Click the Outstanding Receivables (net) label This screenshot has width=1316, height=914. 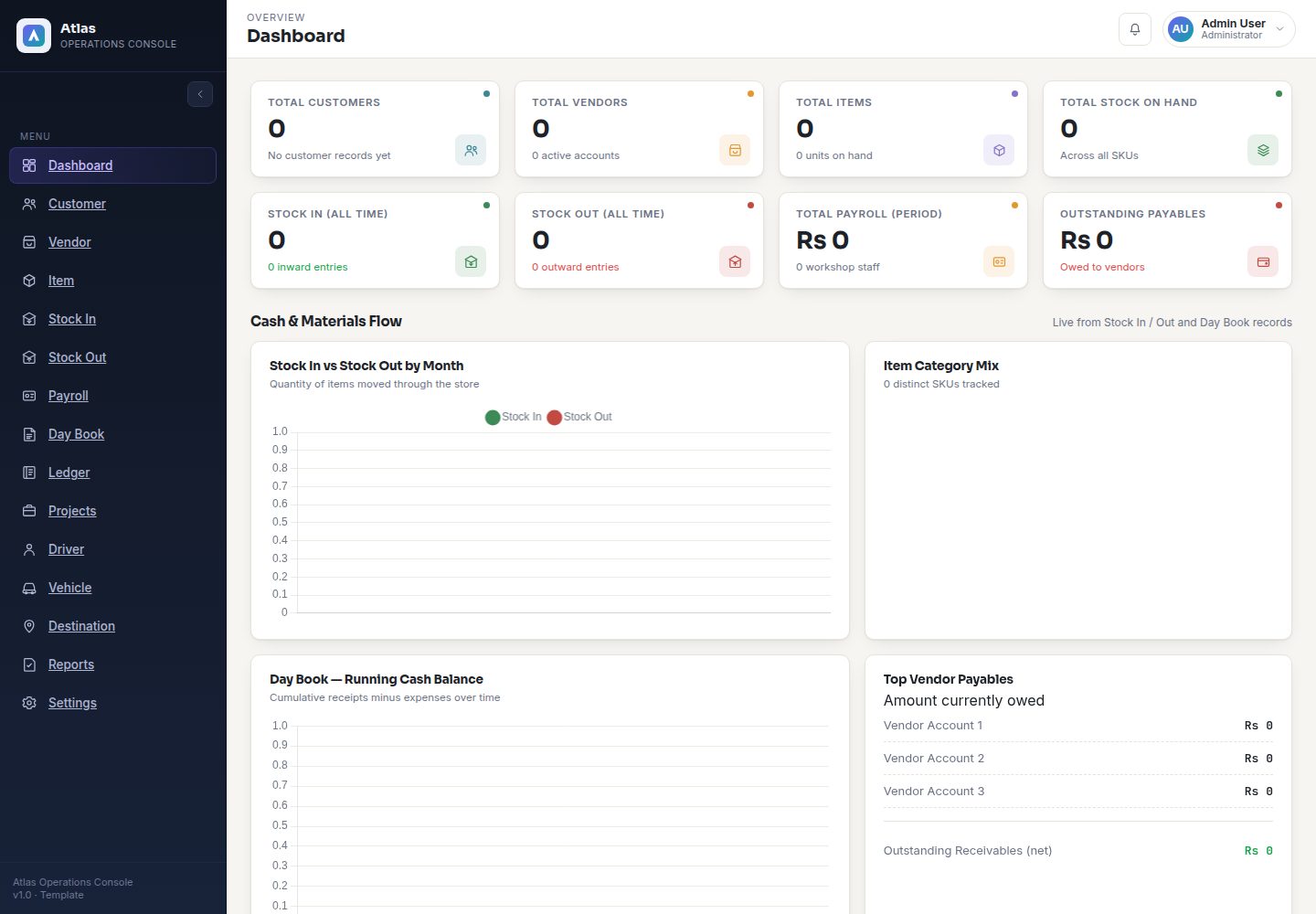click(968, 851)
